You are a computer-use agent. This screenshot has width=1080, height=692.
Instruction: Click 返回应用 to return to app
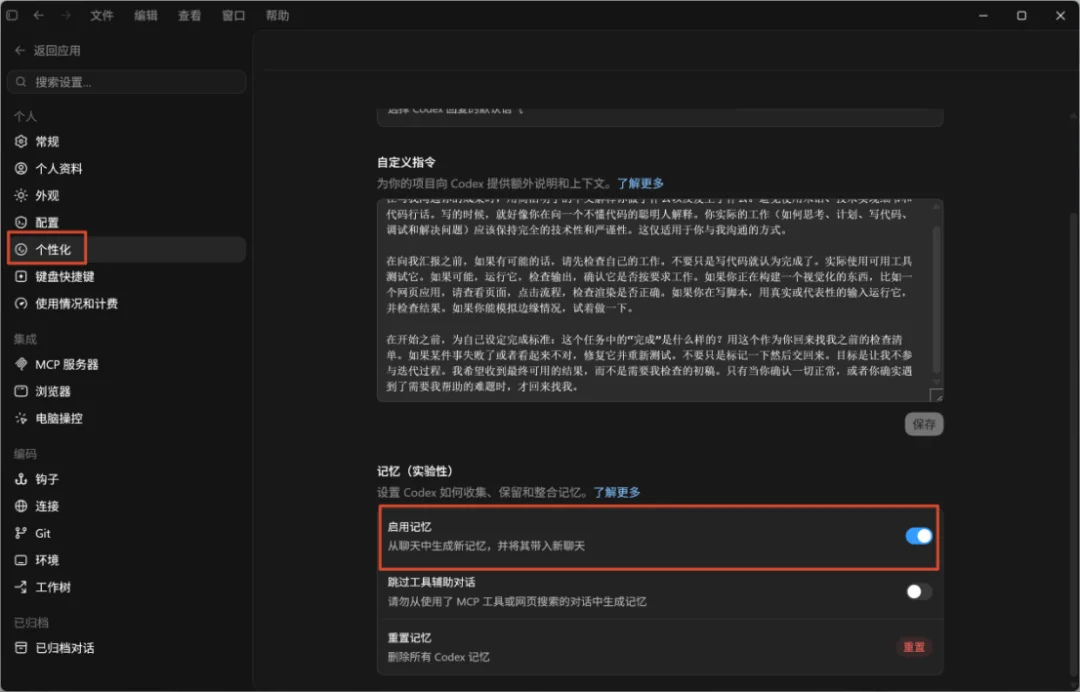point(57,50)
